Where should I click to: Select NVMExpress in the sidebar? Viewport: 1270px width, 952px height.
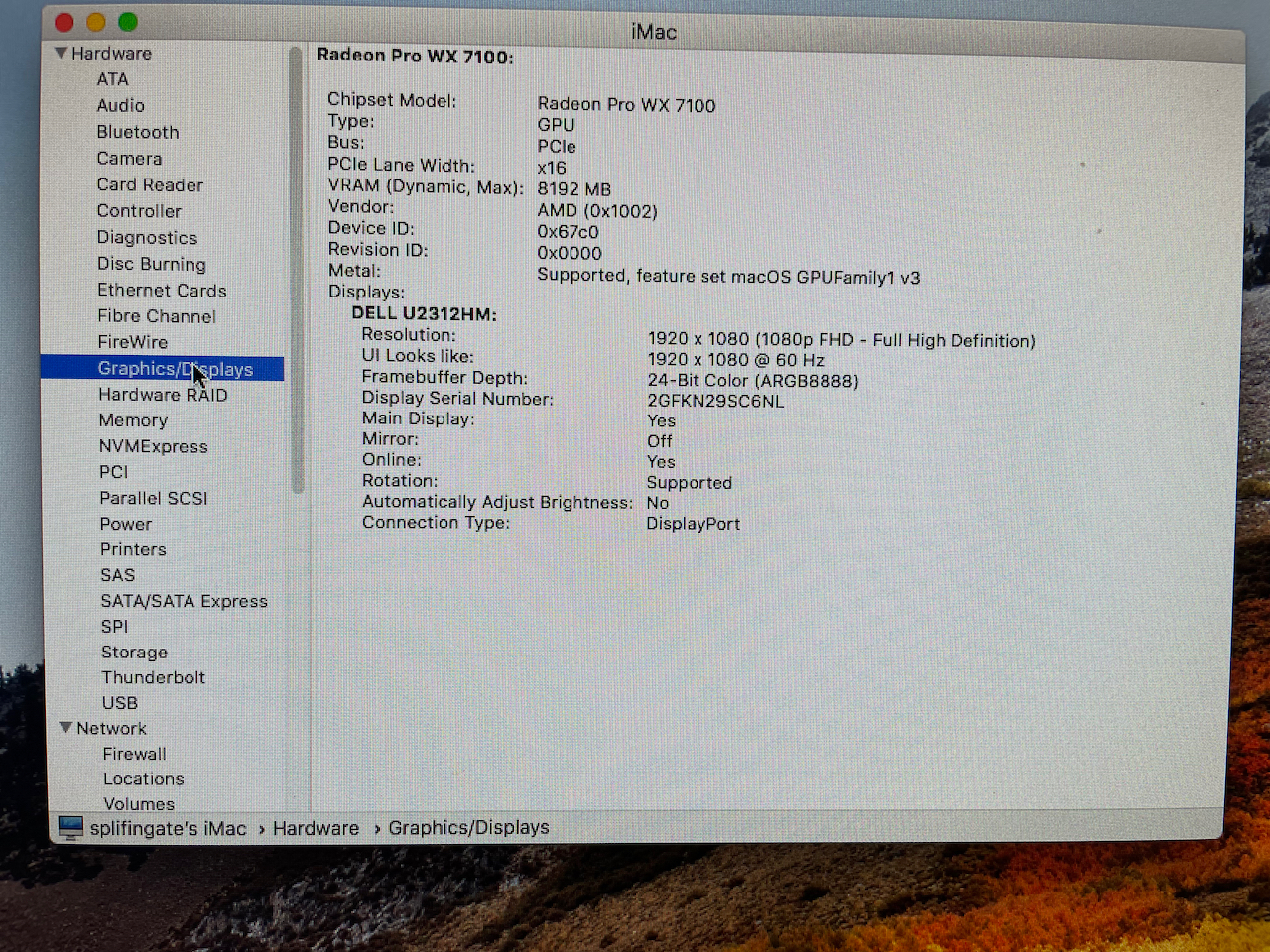(154, 447)
